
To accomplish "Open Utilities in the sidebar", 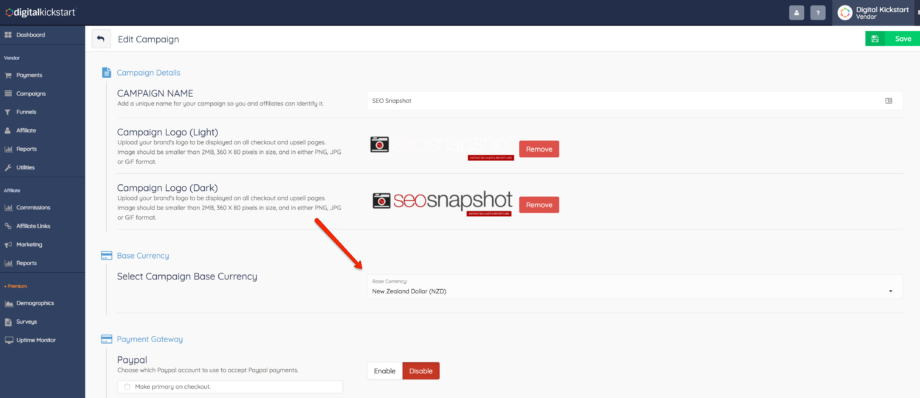I will coord(26,167).
